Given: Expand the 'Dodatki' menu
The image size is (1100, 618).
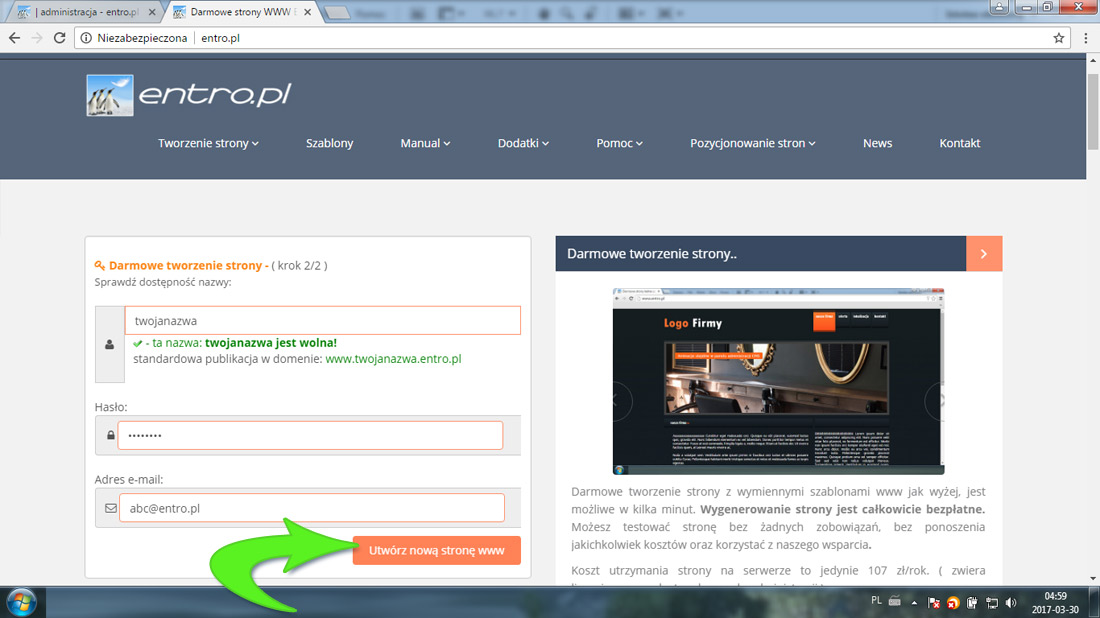Looking at the screenshot, I should tap(523, 143).
